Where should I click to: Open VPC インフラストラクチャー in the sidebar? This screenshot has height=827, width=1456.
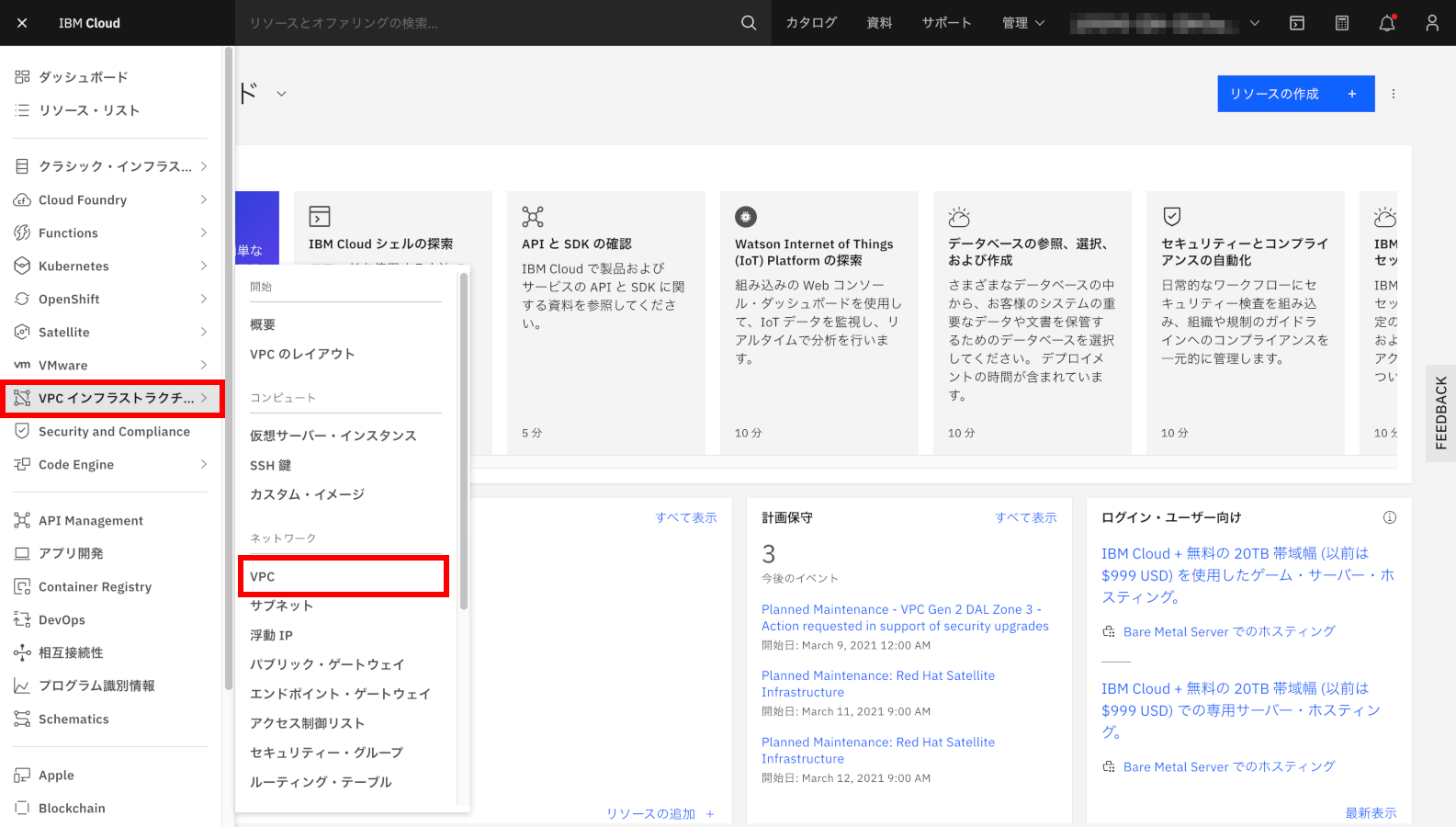(112, 398)
